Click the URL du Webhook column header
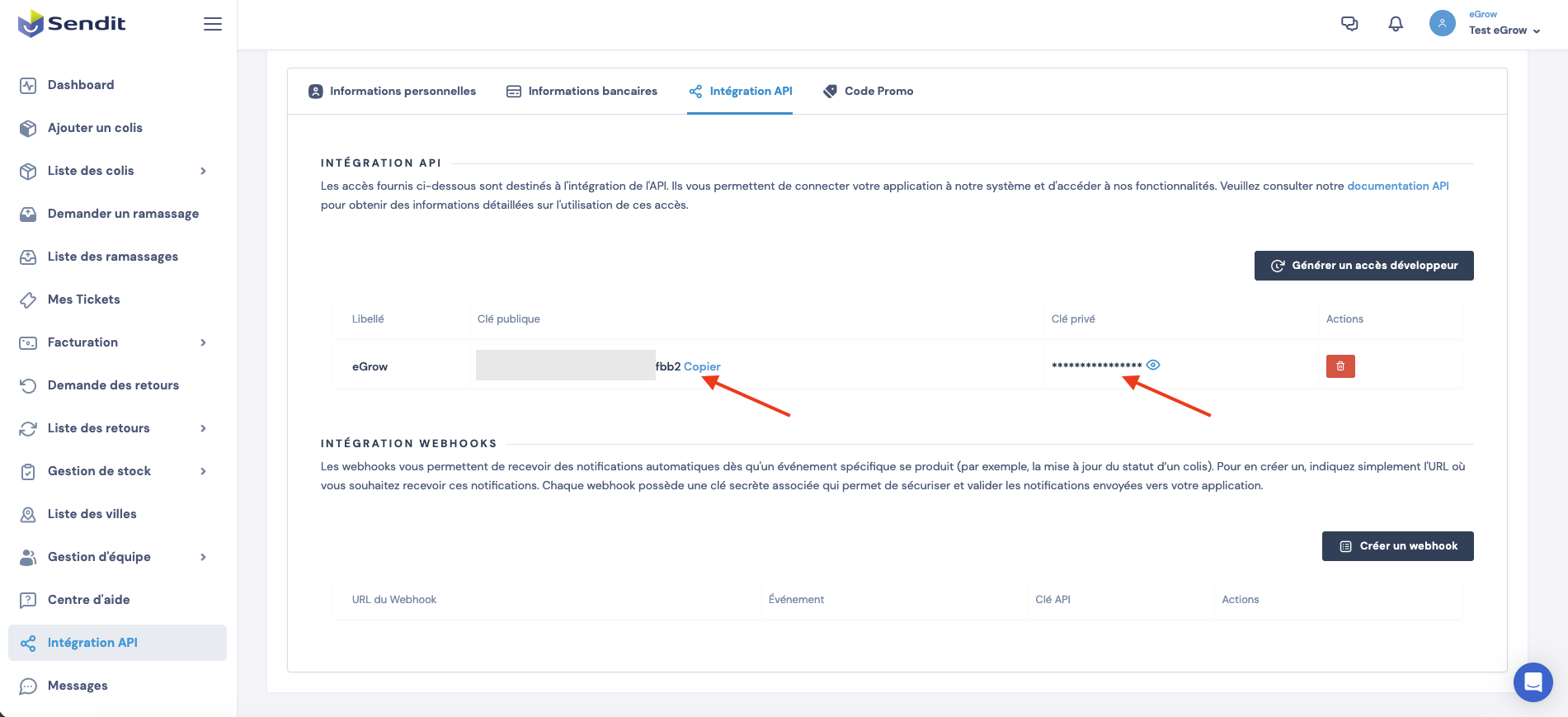 (394, 599)
